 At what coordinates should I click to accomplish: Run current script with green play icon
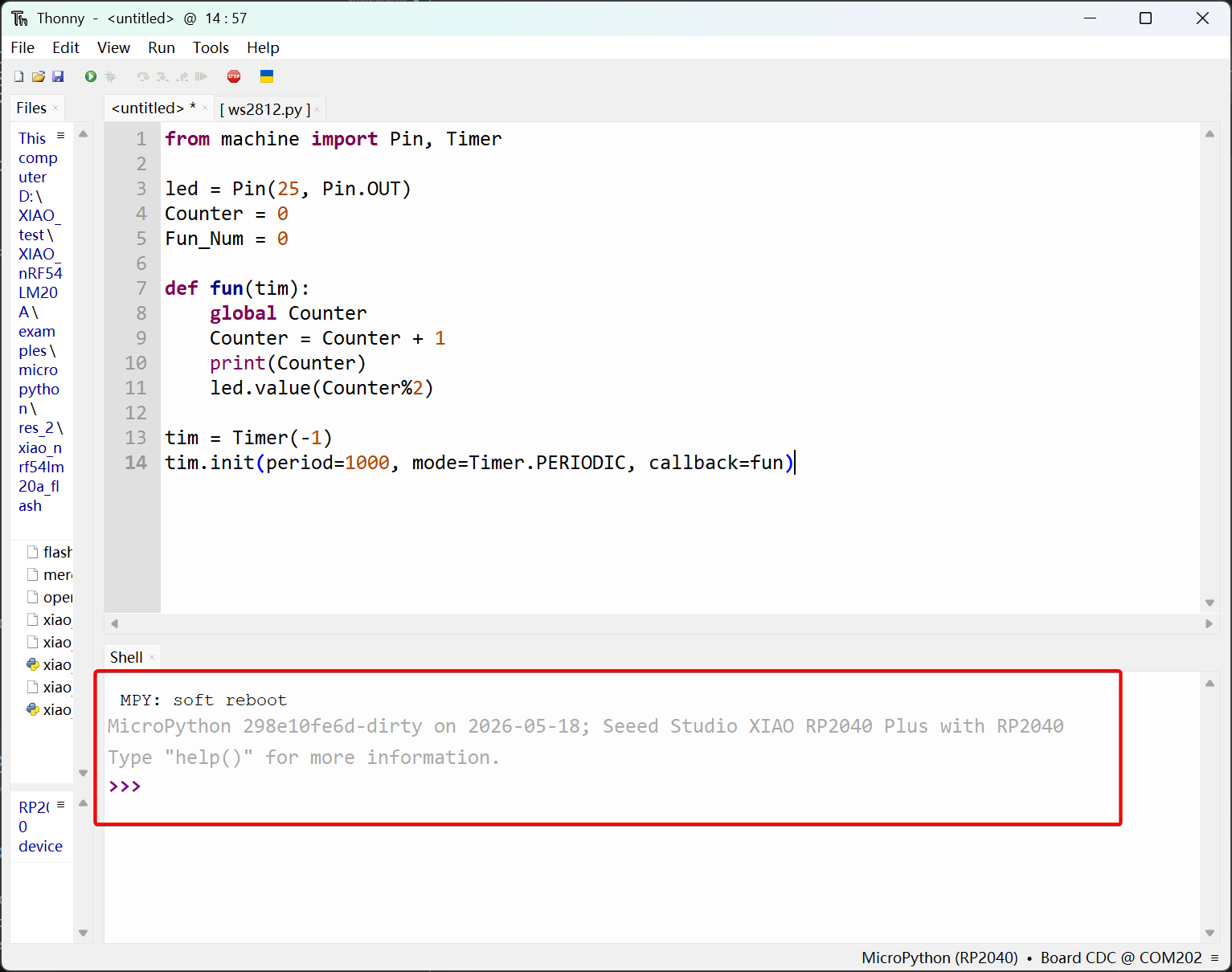point(91,76)
